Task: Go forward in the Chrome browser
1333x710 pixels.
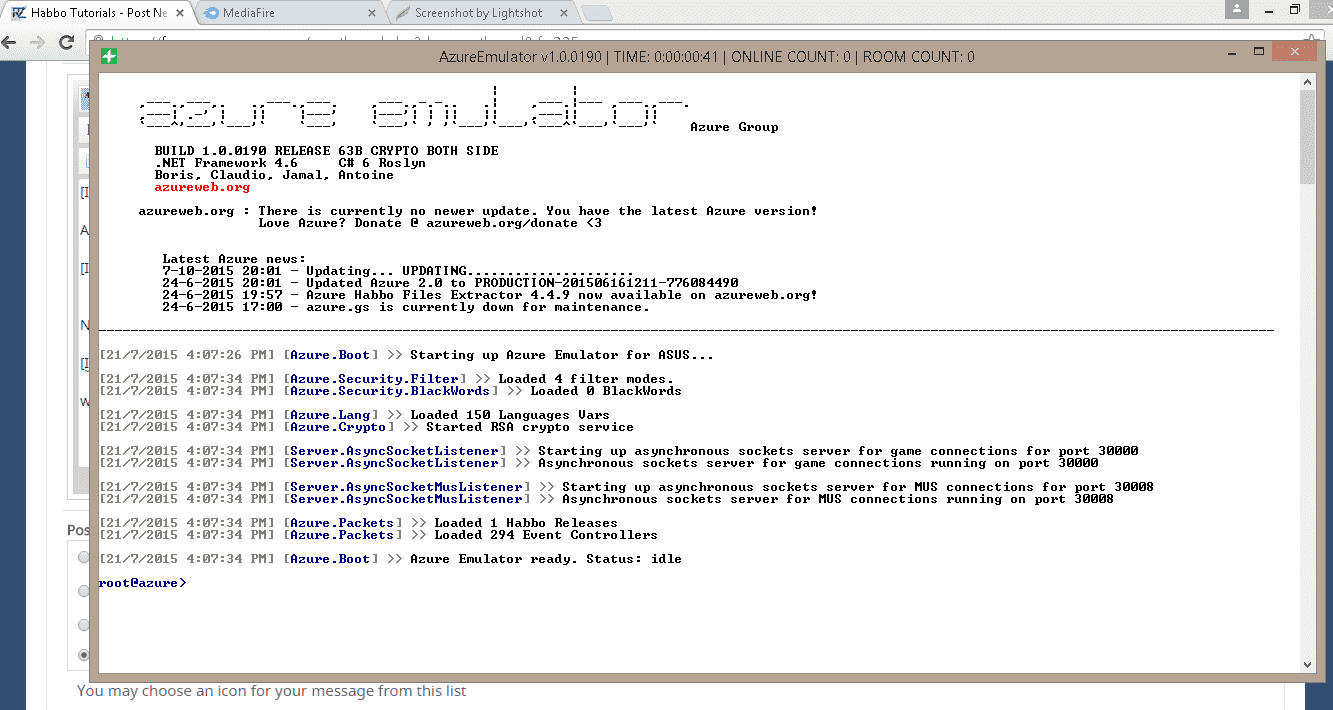Action: pyautogui.click(x=38, y=43)
